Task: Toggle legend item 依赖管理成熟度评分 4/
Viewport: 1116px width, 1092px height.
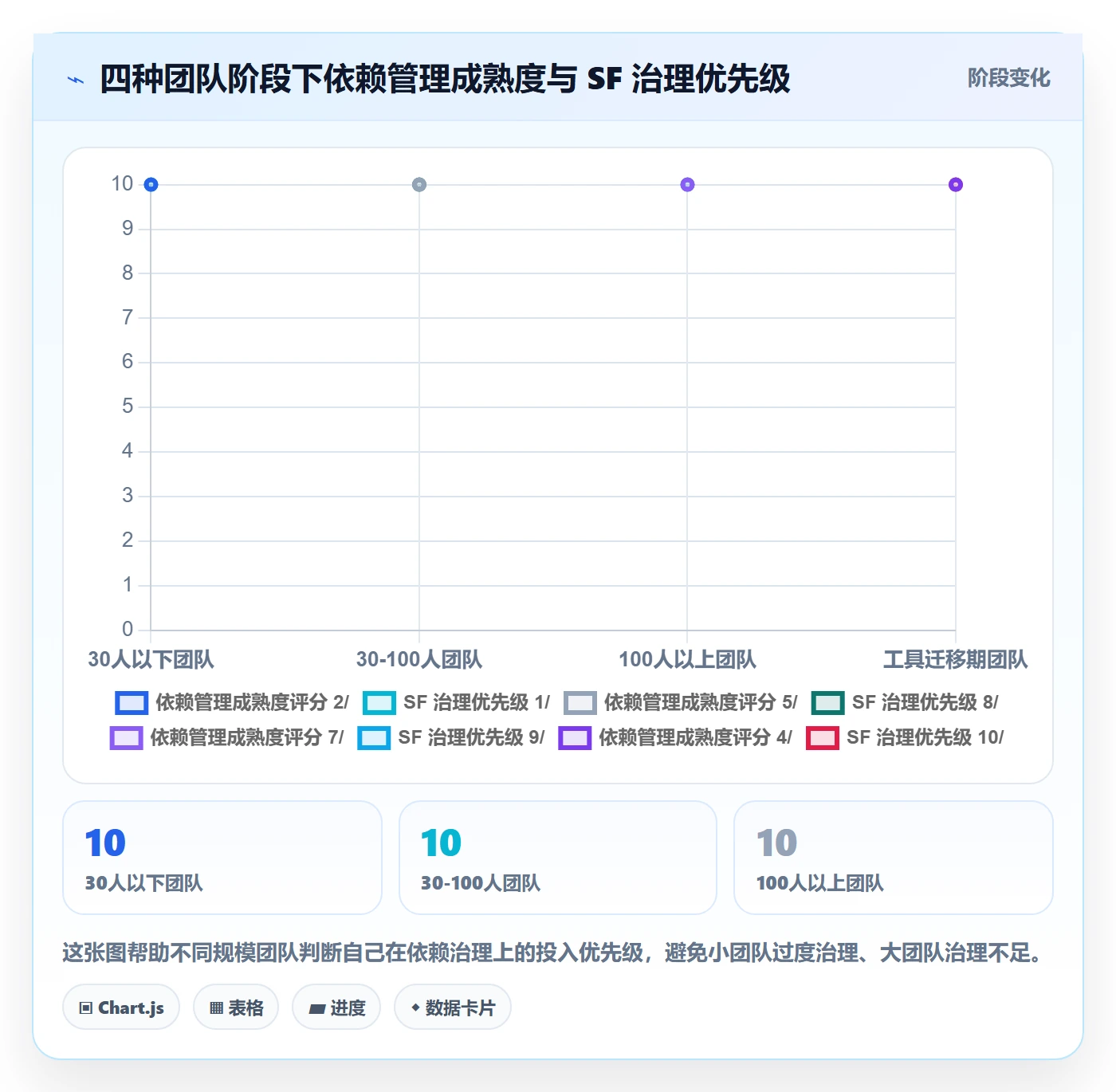Action: [676, 737]
